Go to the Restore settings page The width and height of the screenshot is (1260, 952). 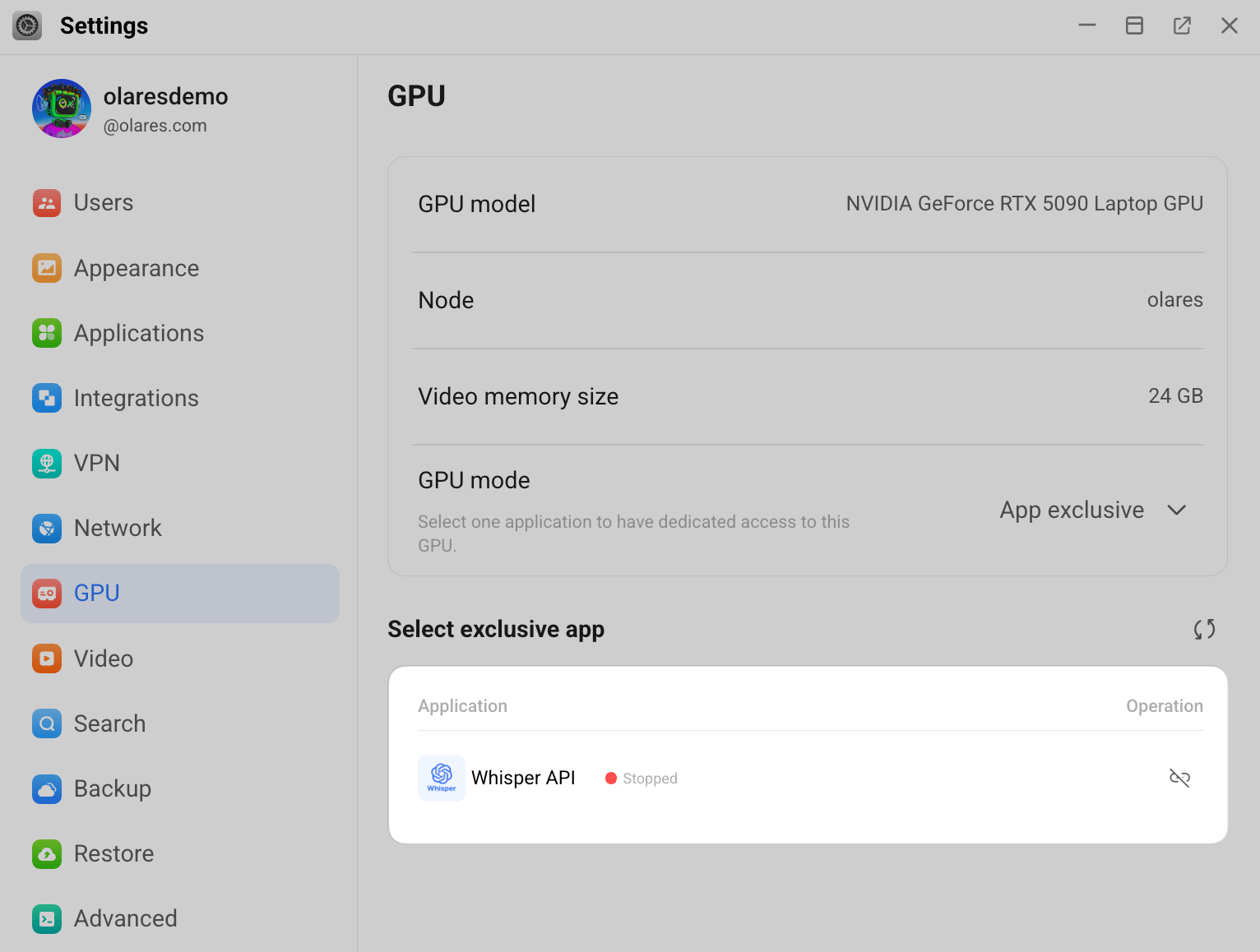click(113, 853)
